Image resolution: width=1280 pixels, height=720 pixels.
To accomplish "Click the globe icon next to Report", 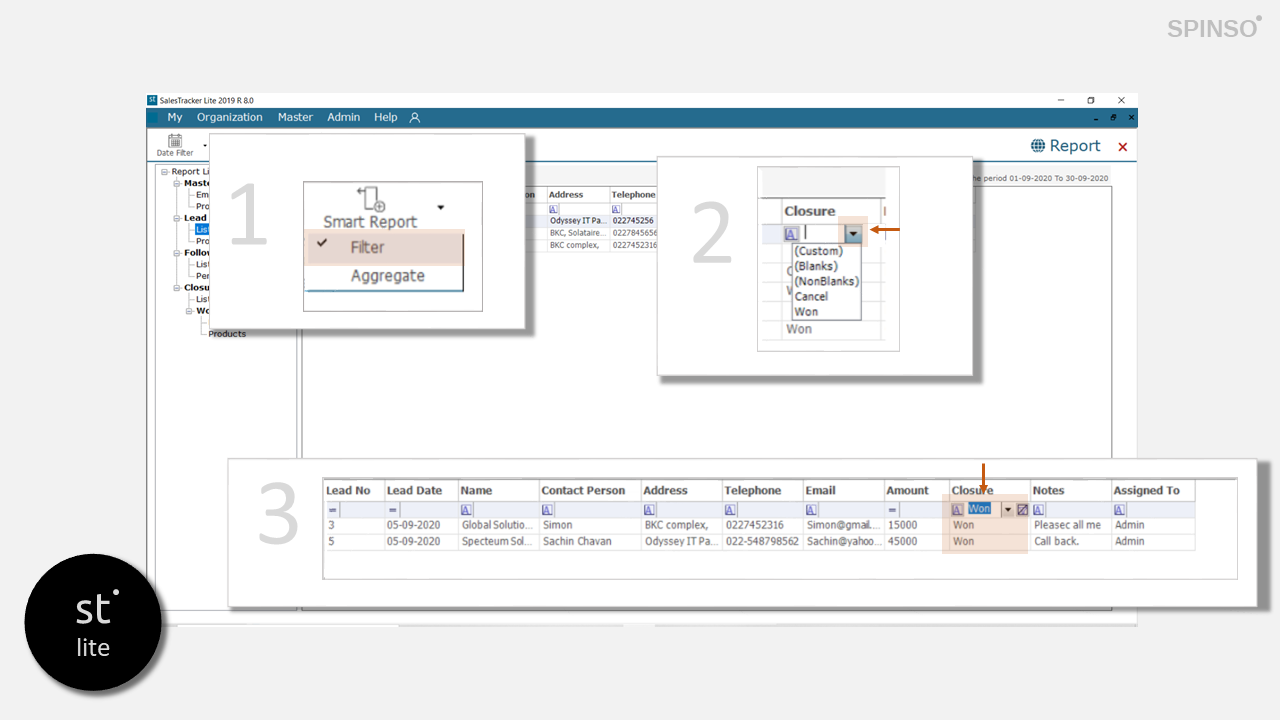I will click(1038, 146).
